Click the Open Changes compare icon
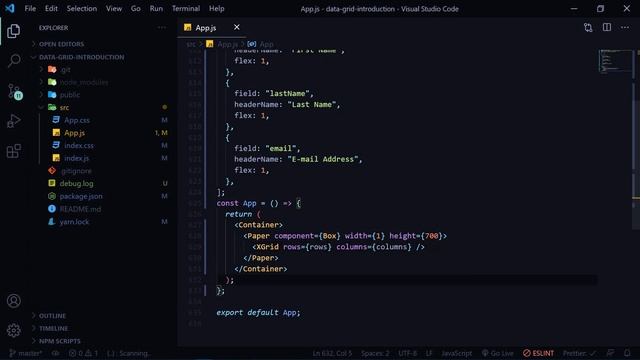 coord(588,28)
